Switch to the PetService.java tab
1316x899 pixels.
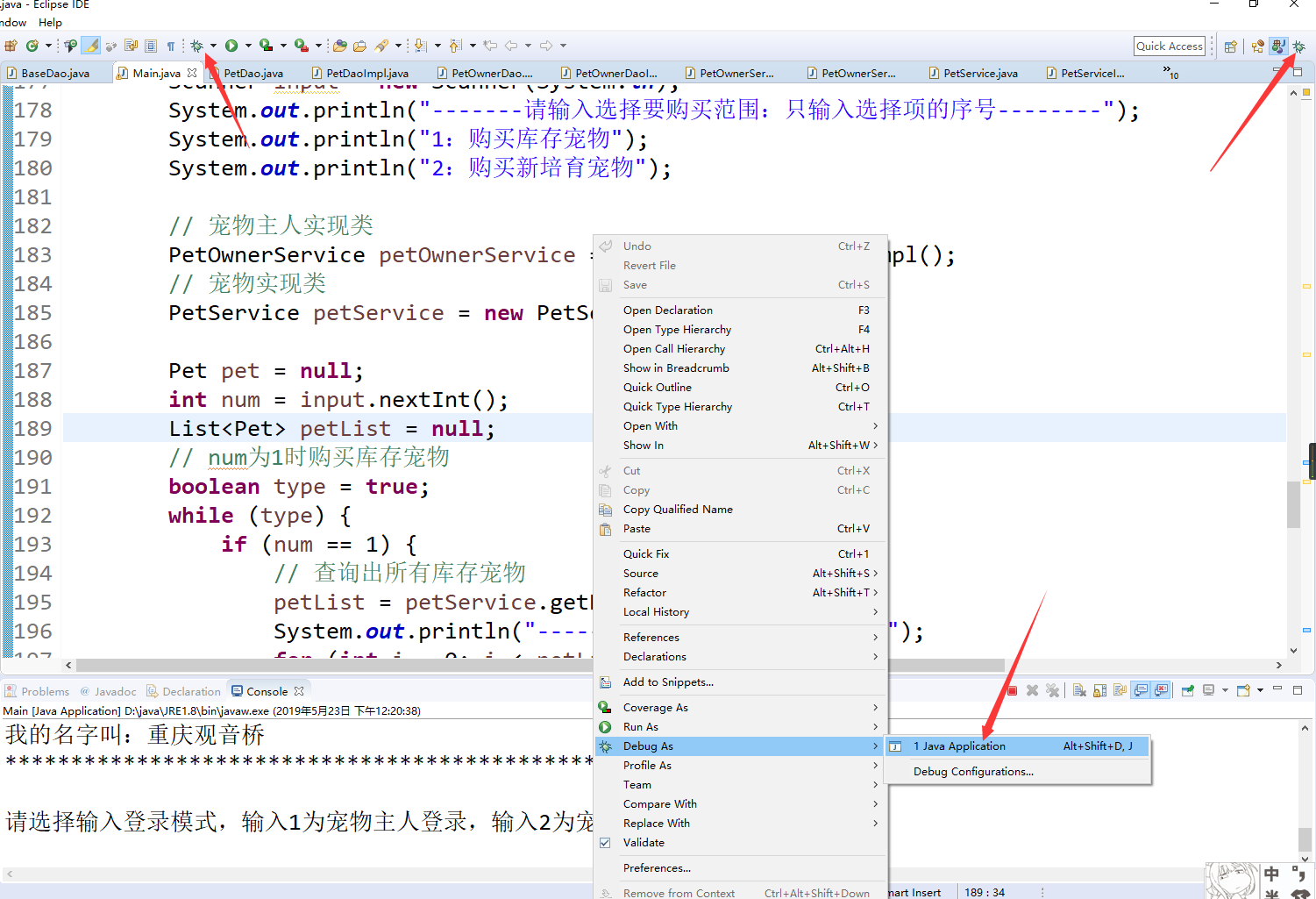point(973,73)
